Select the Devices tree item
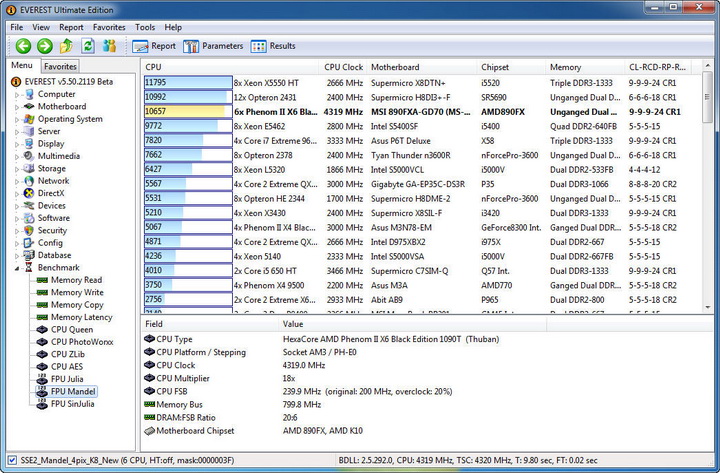Image resolution: width=720 pixels, height=473 pixels. point(51,206)
